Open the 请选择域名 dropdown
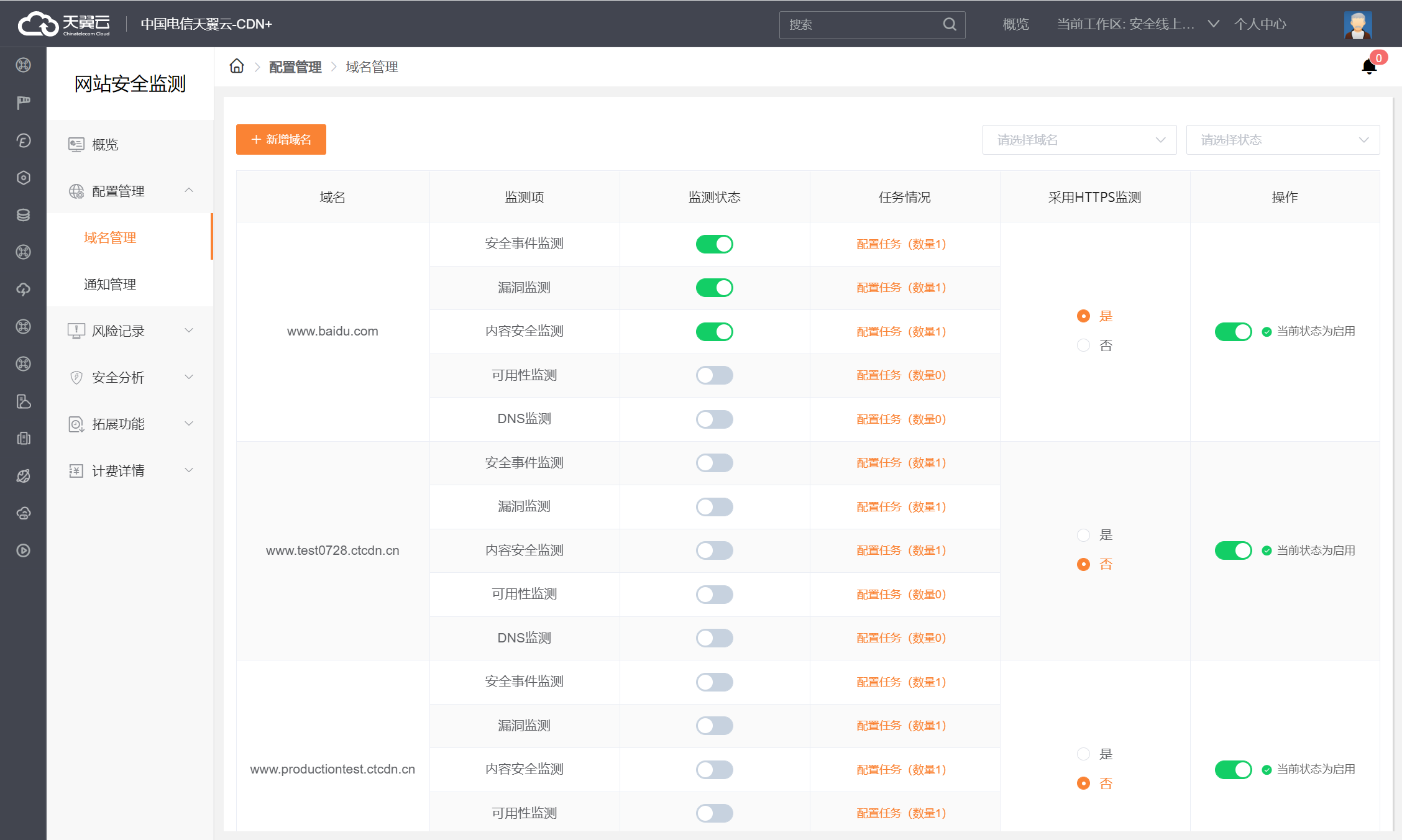 tap(1079, 140)
